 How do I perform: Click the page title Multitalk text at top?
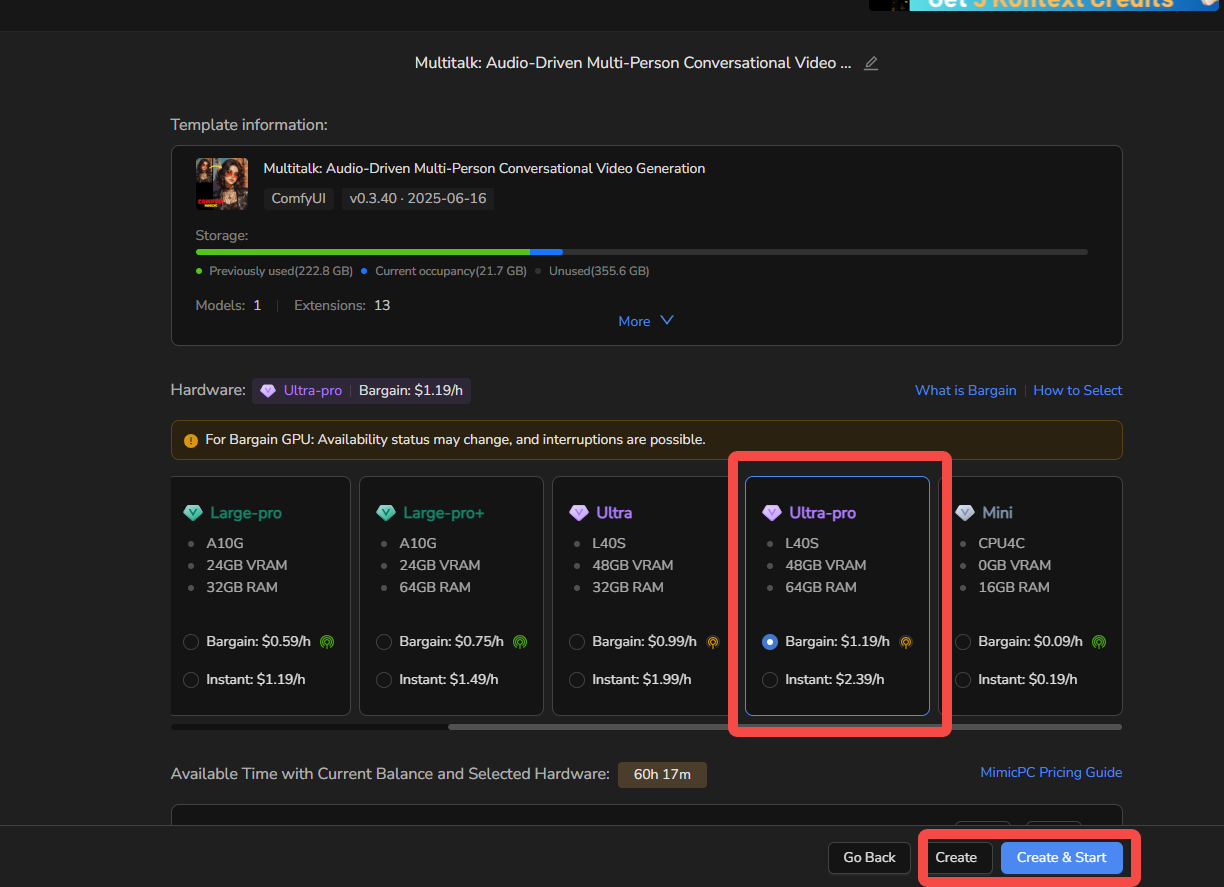click(633, 63)
